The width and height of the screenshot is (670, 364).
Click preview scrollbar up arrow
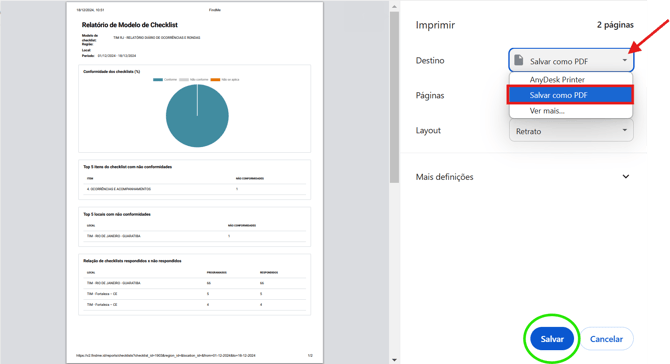(394, 6)
